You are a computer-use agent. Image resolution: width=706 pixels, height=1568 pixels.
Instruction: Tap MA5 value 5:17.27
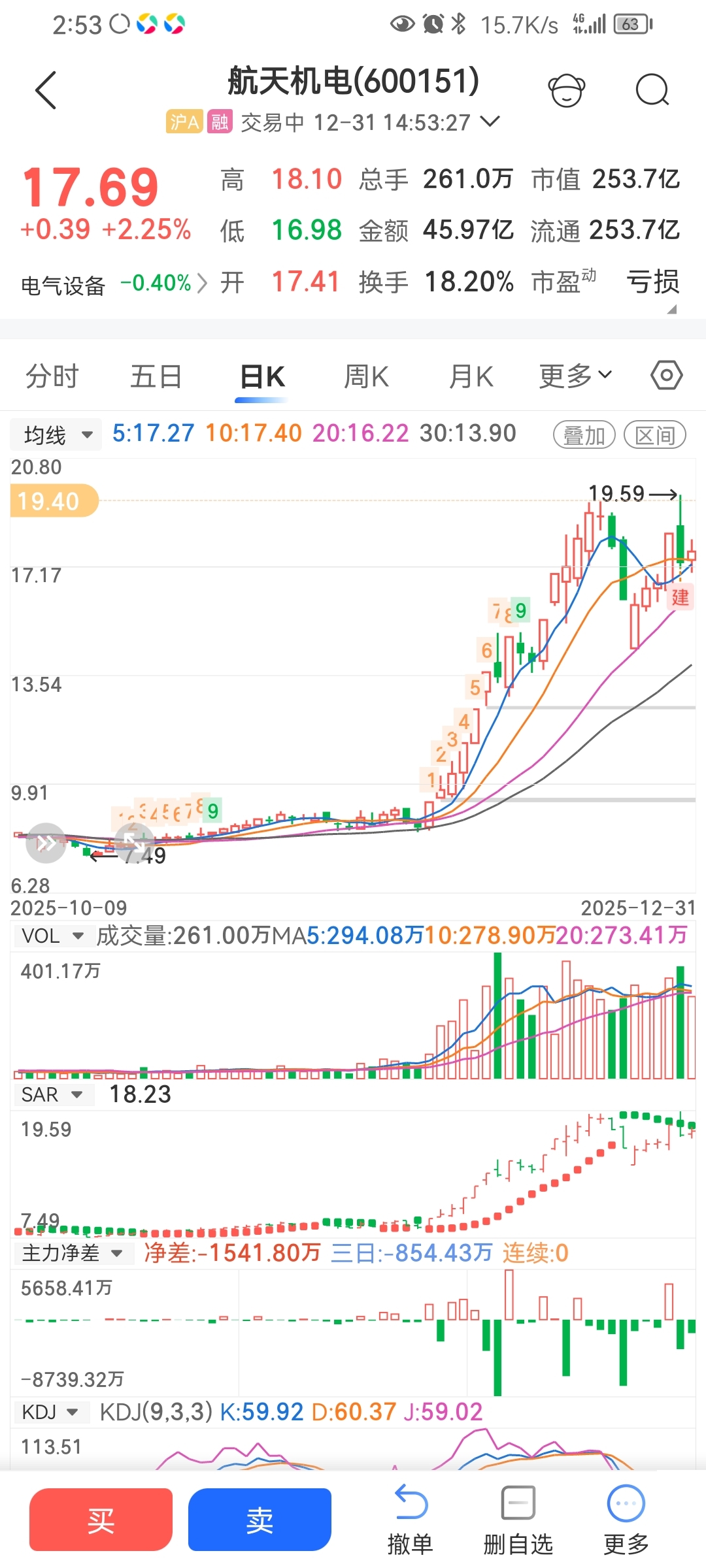pyautogui.click(x=154, y=433)
